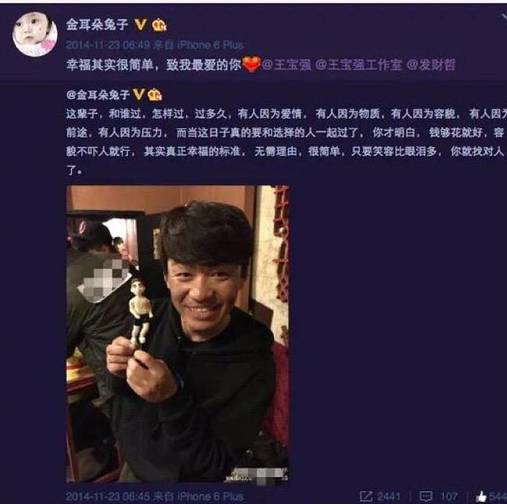Image resolution: width=507 pixels, height=504 pixels.
Task: Expand the post options arrow at top right
Action: 504,17
